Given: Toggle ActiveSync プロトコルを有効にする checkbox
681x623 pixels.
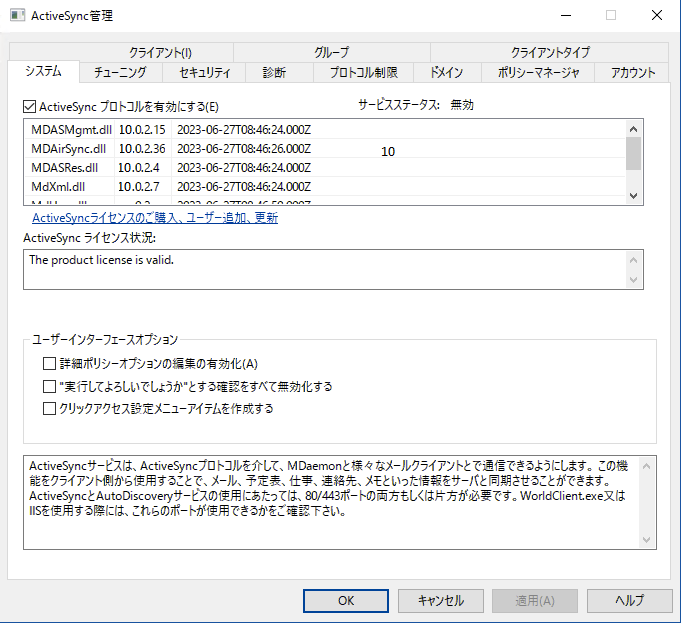Looking at the screenshot, I should [x=29, y=107].
